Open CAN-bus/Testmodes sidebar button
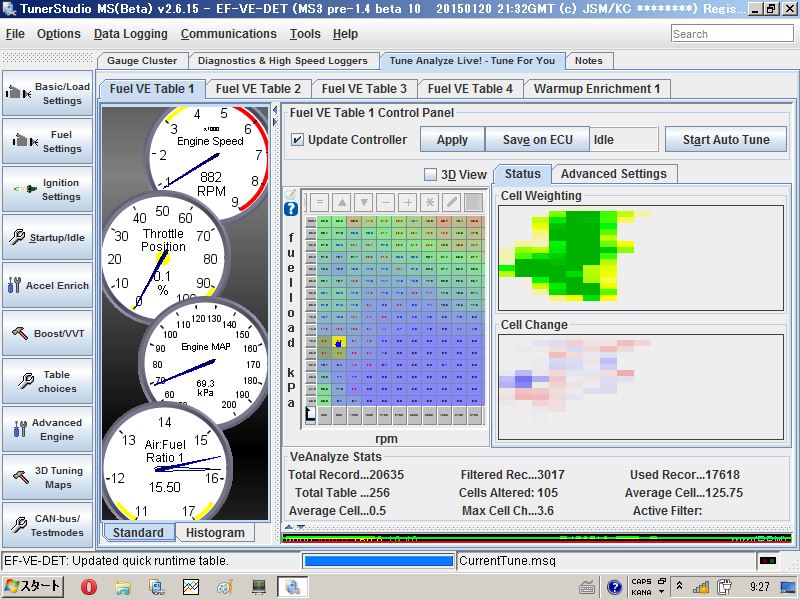Viewport: 800px width, 600px height. [x=47, y=525]
